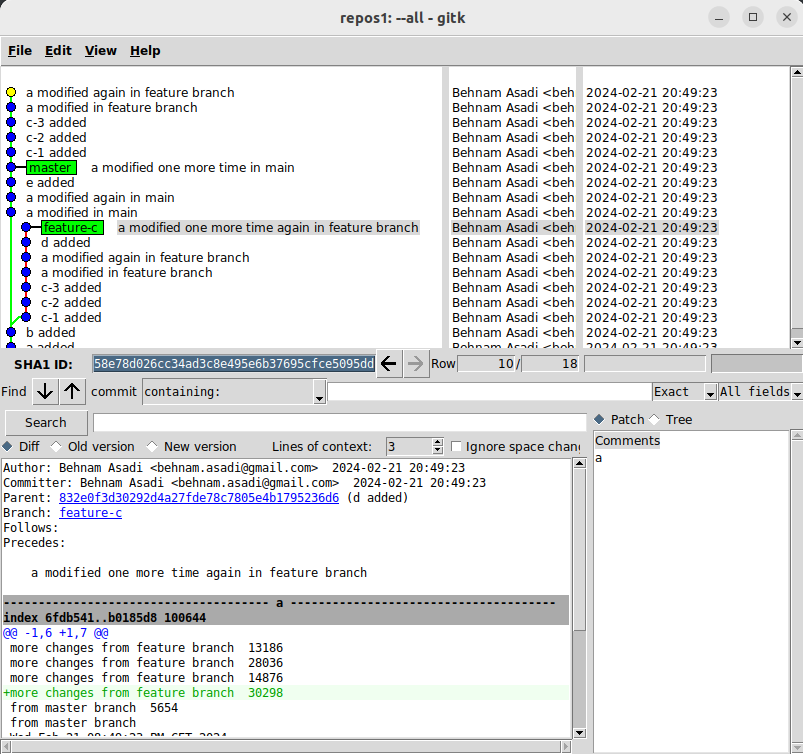The image size is (803, 754).
Task: Find next match with down arrow
Action: click(x=45, y=391)
